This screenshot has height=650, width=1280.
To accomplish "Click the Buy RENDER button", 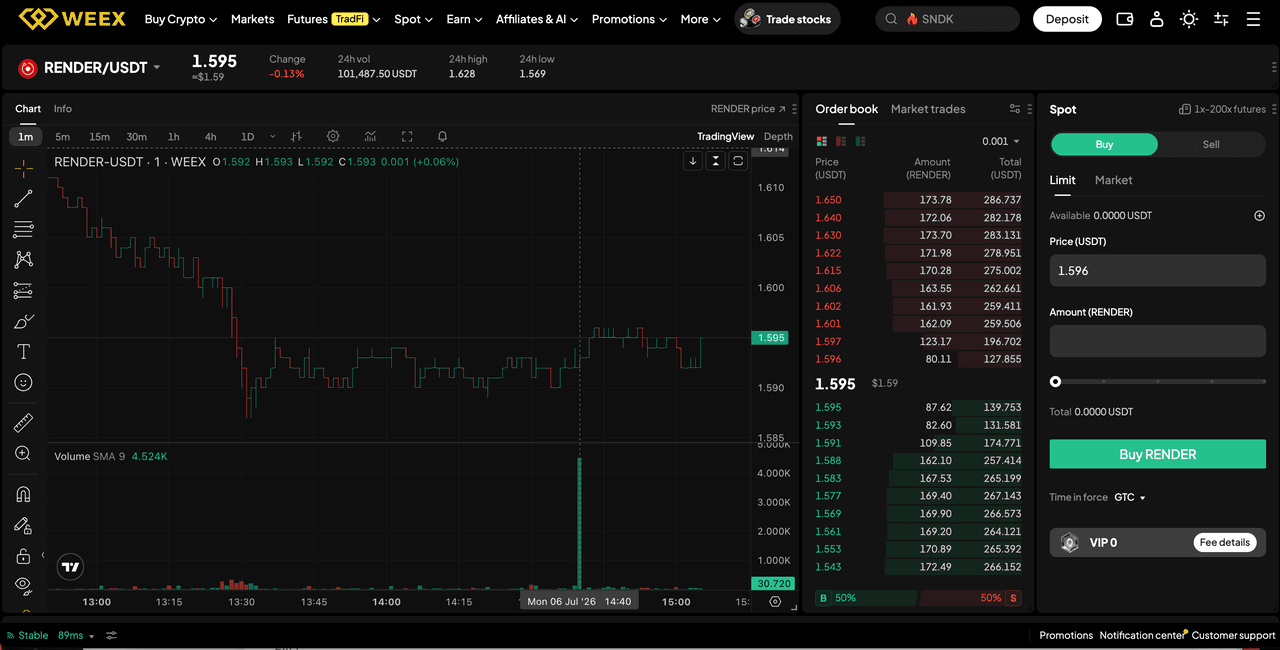I will 1157,454.
